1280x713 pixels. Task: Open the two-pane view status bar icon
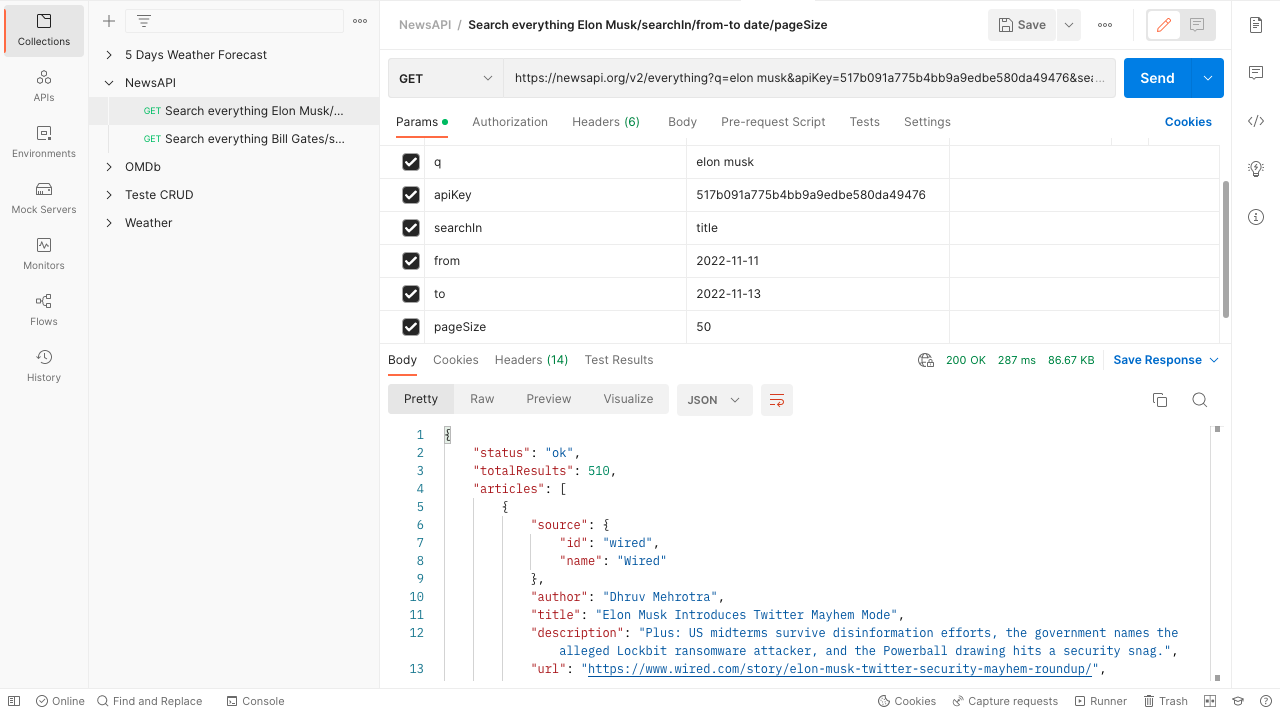click(x=1210, y=701)
